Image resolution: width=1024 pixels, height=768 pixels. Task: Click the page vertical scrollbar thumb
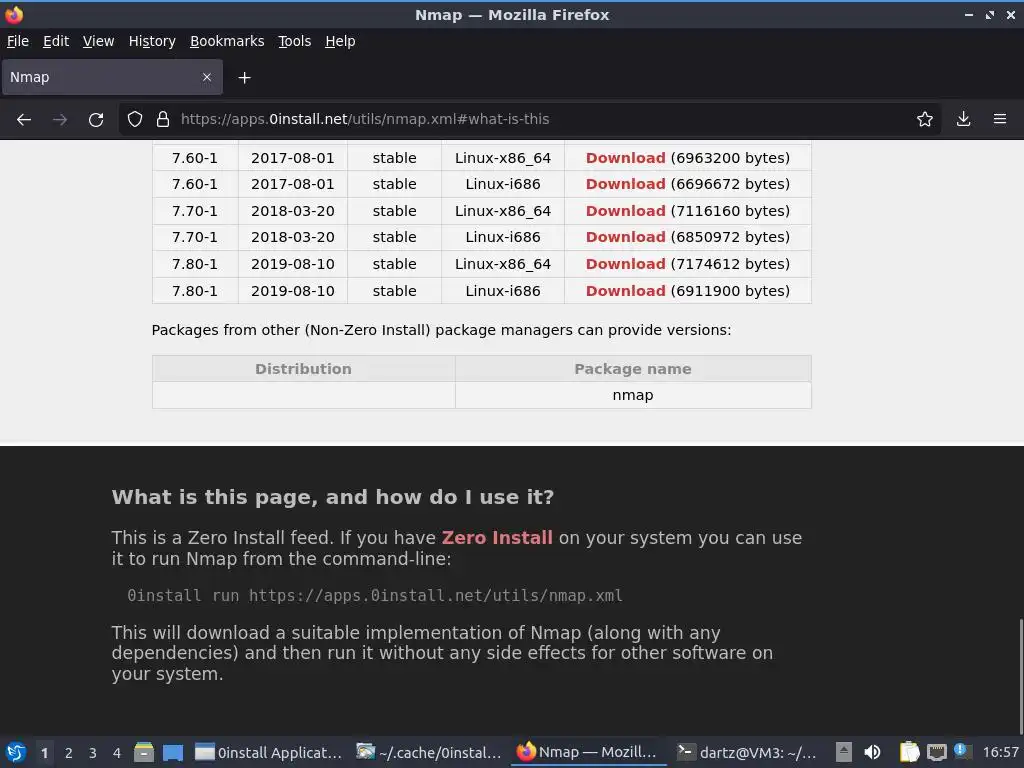[x=1020, y=676]
